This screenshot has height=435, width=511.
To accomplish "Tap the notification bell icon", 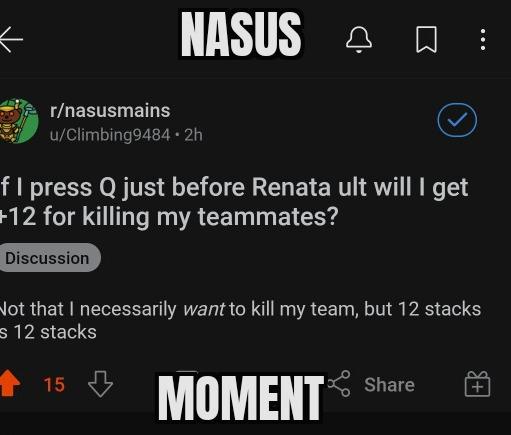I will [x=359, y=39].
